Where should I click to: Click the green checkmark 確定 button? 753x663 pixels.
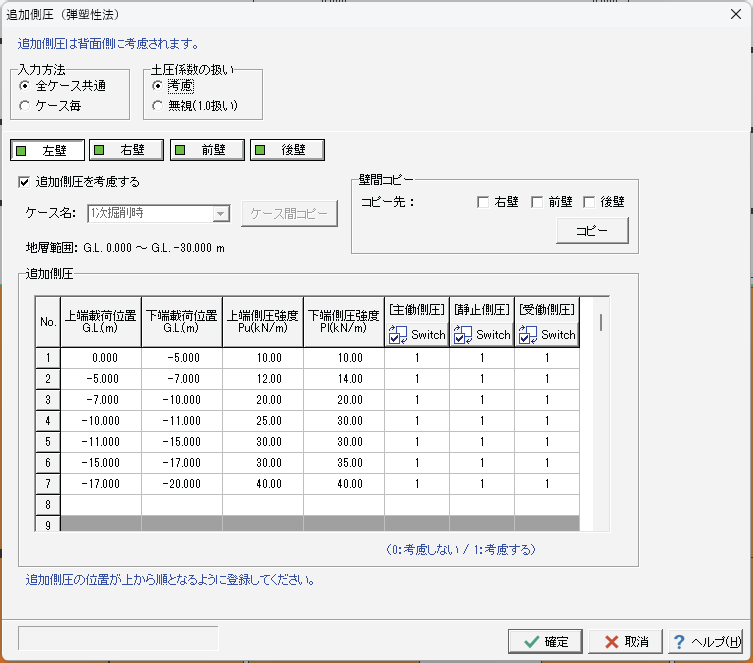(x=545, y=641)
